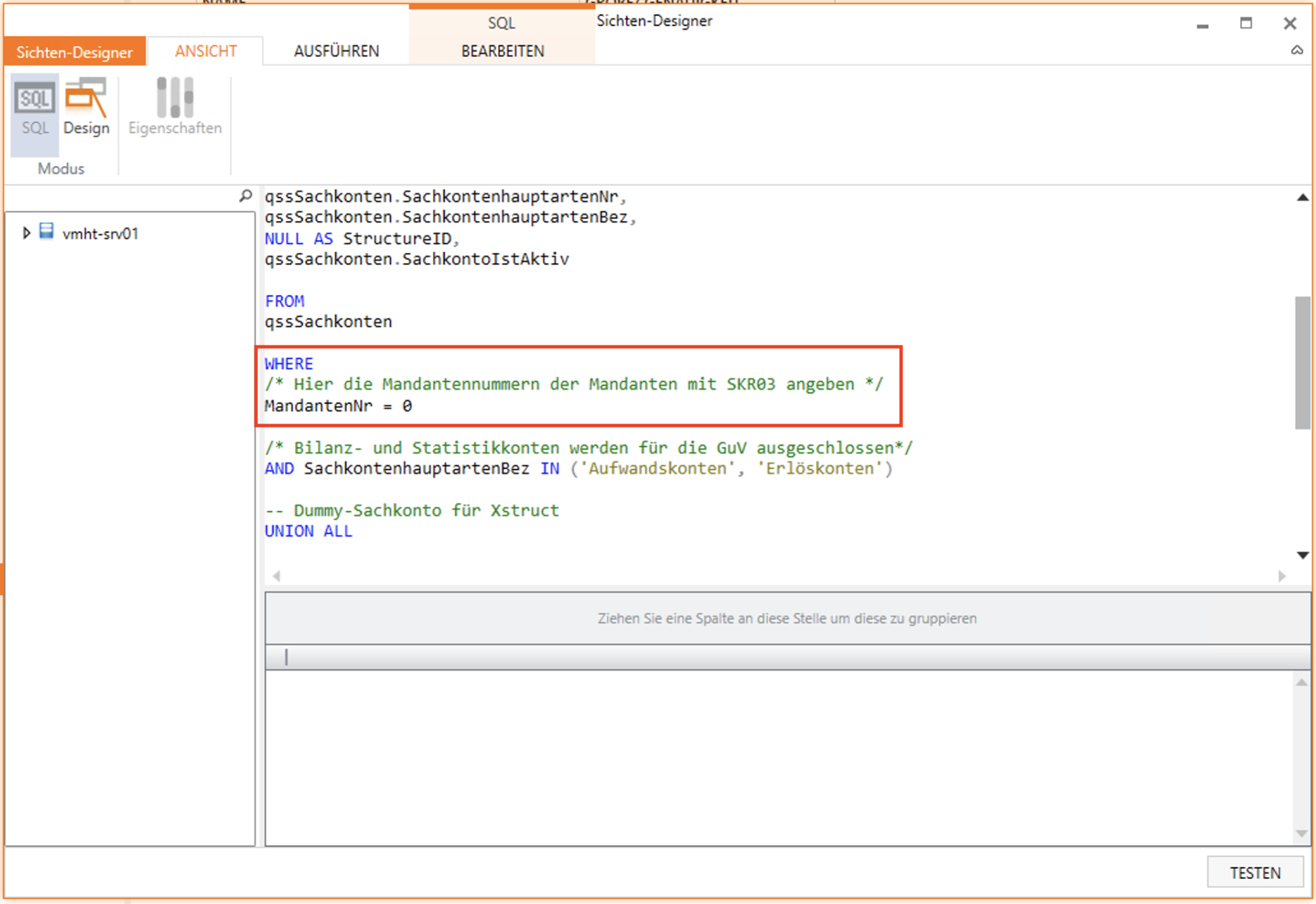Screen dimensions: 1316x904
Task: Open the AUSFÜHREN ribbon tab
Action: pos(336,52)
